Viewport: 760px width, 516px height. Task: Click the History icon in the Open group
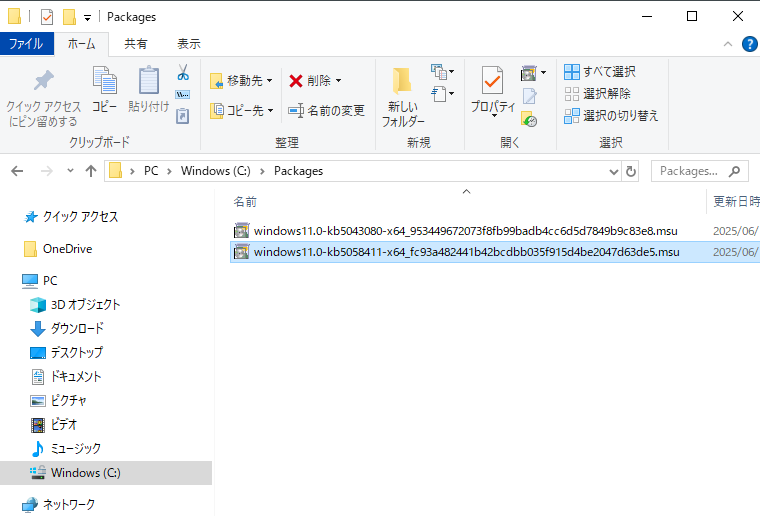coord(529,119)
